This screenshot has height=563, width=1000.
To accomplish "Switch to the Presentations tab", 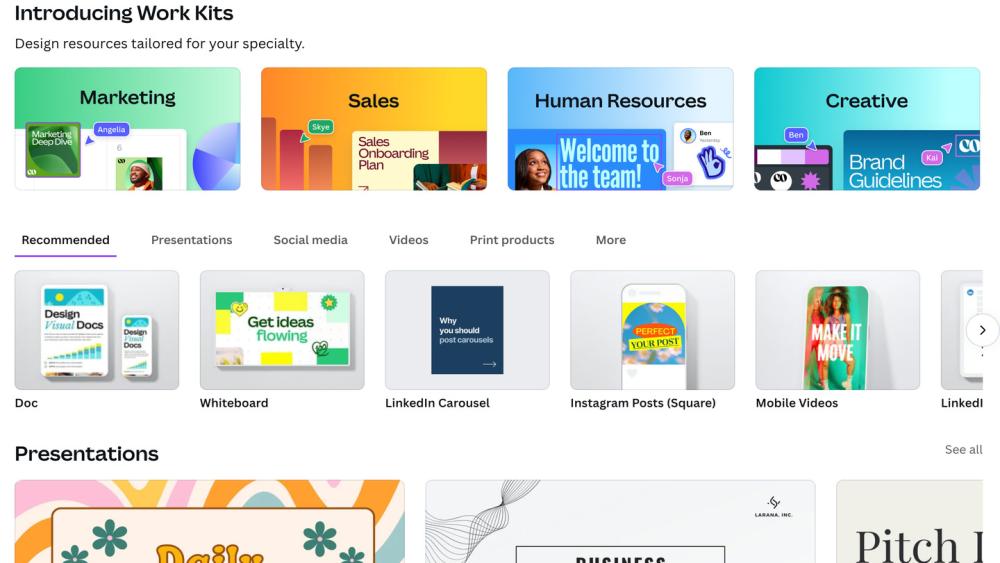I will coord(191,240).
